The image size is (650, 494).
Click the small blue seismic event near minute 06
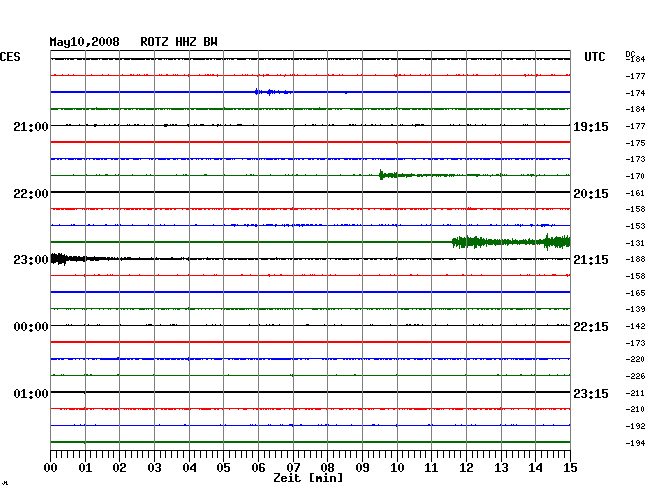[273, 92]
